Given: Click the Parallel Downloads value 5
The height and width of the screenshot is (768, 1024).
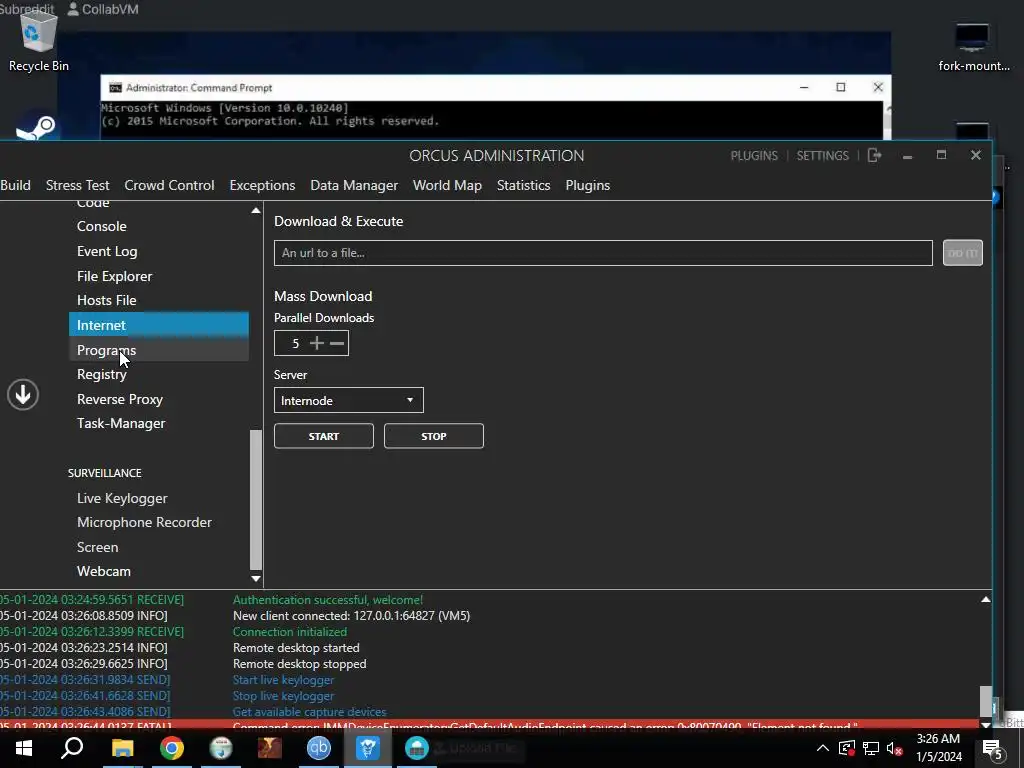Looking at the screenshot, I should 295,344.
